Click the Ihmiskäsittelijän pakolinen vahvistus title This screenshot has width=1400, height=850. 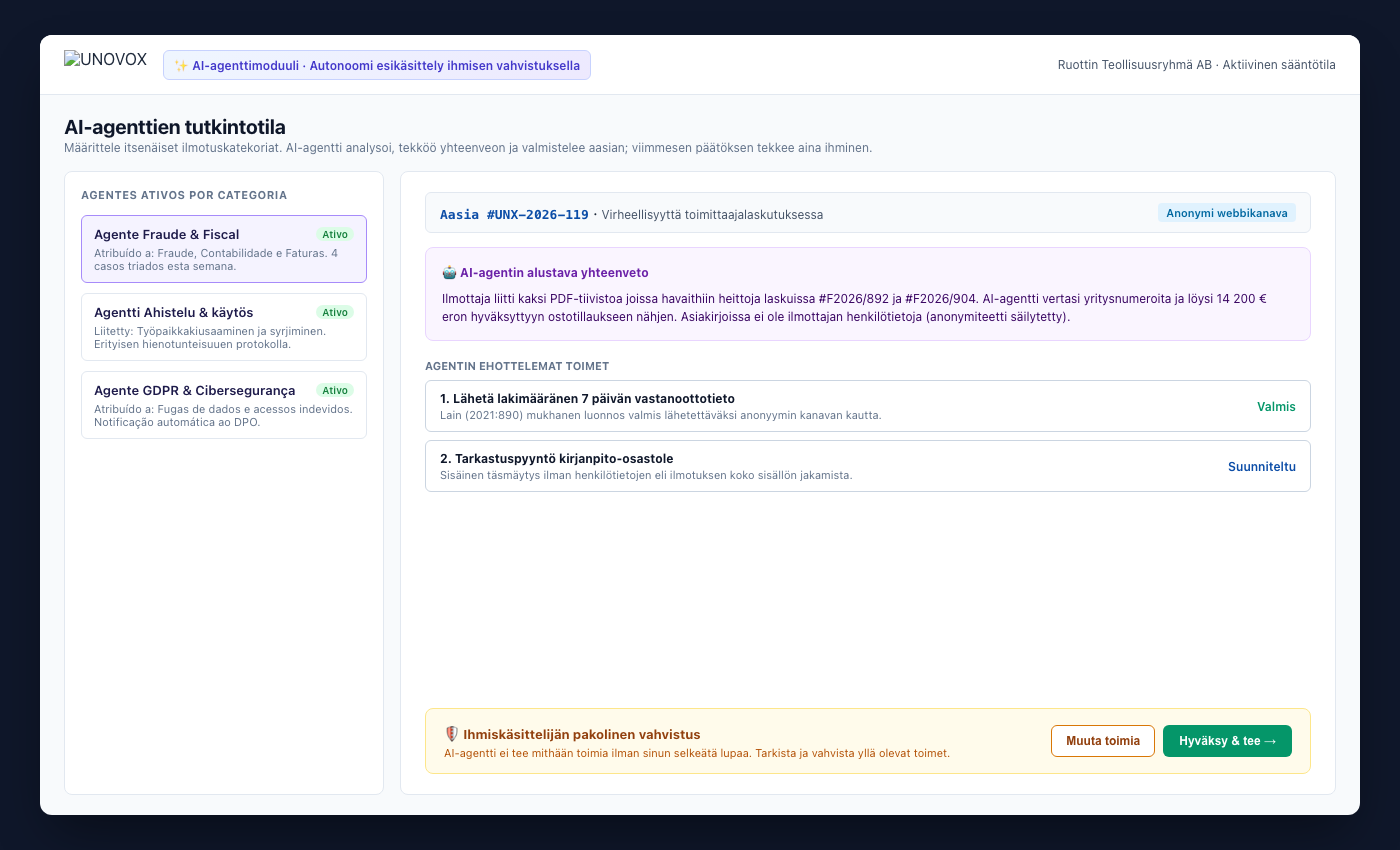580,734
